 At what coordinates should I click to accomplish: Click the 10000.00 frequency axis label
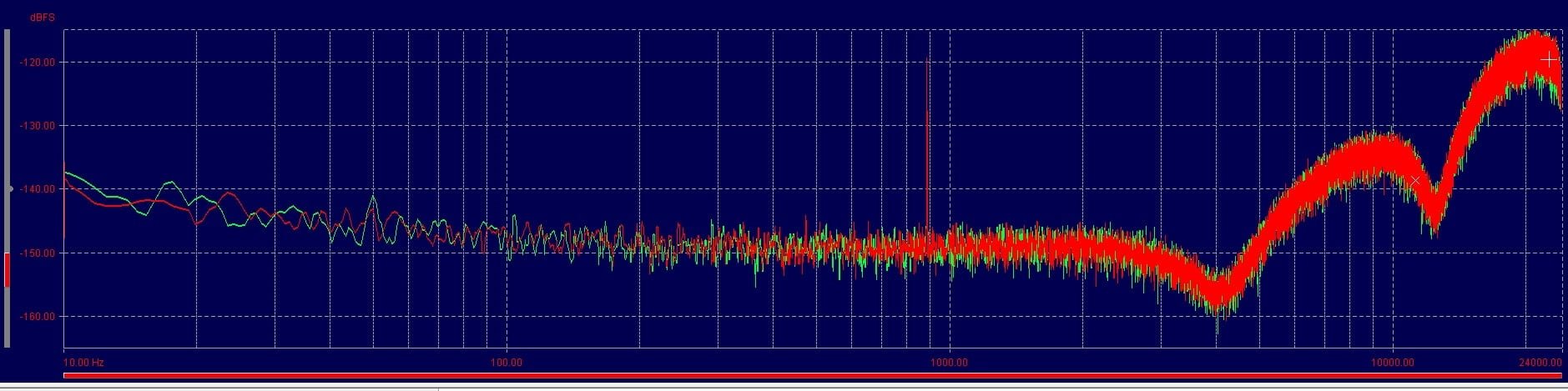point(1393,363)
